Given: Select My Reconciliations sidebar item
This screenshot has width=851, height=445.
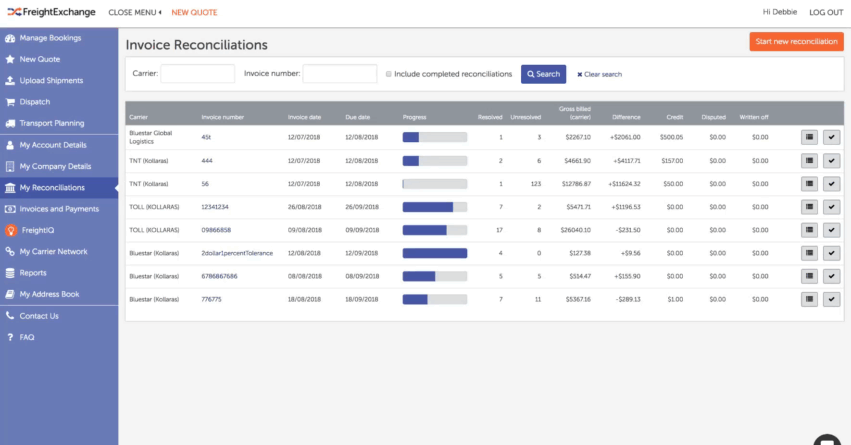Looking at the screenshot, I should pyautogui.click(x=59, y=188).
